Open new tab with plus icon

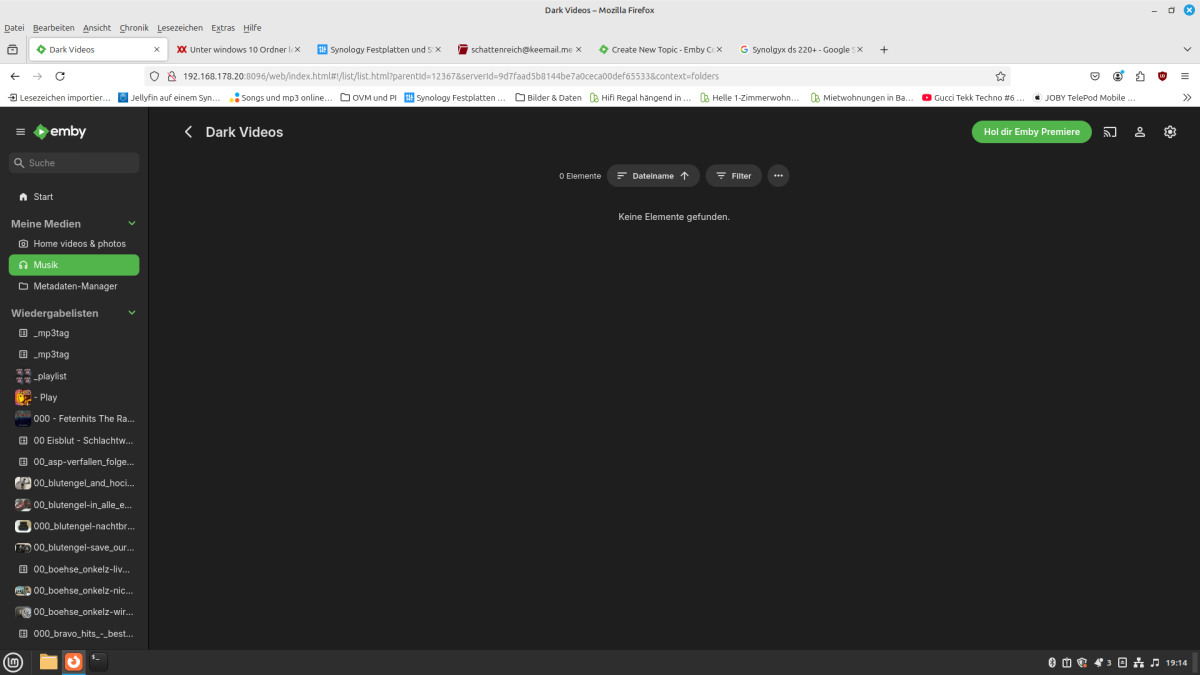pyautogui.click(x=884, y=49)
